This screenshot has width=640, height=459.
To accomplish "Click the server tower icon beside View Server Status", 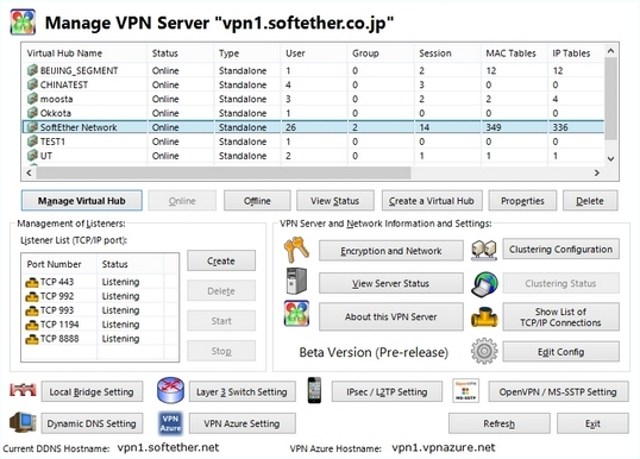I will (297, 282).
